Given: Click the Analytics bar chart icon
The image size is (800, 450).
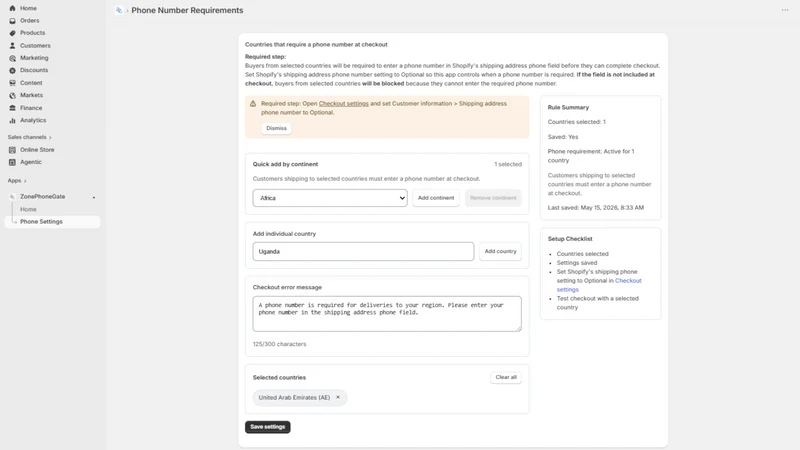Looking at the screenshot, I should [x=12, y=120].
